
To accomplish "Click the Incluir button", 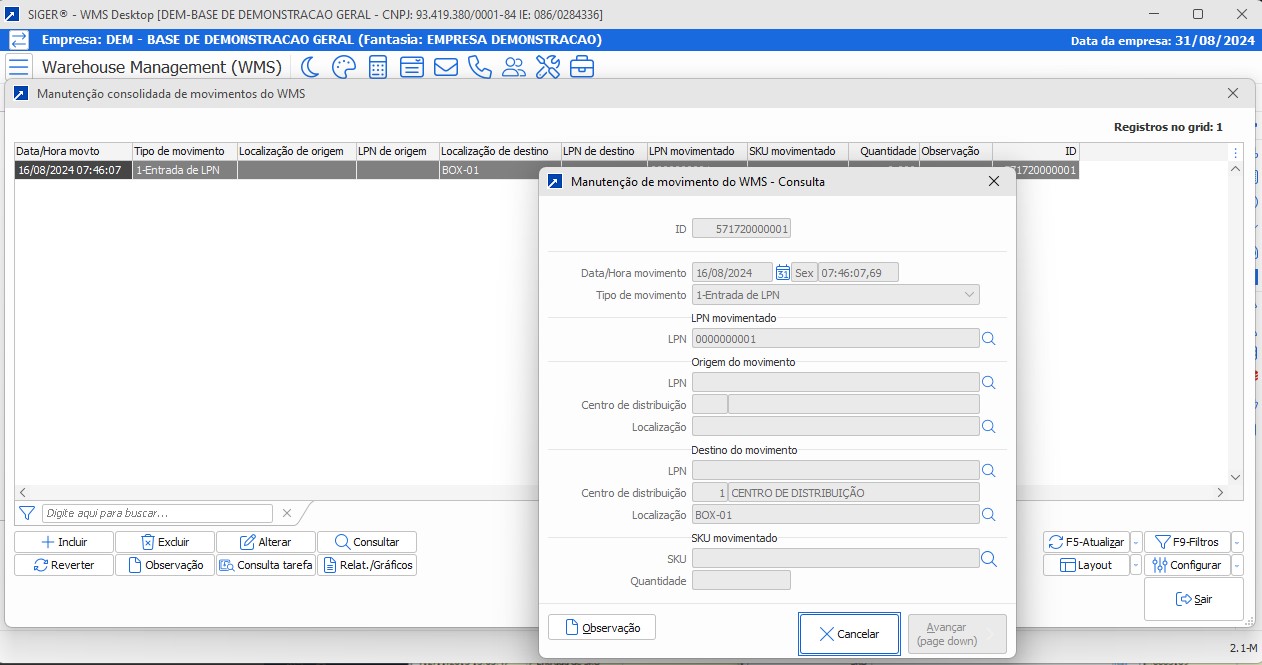I will pyautogui.click(x=64, y=542).
